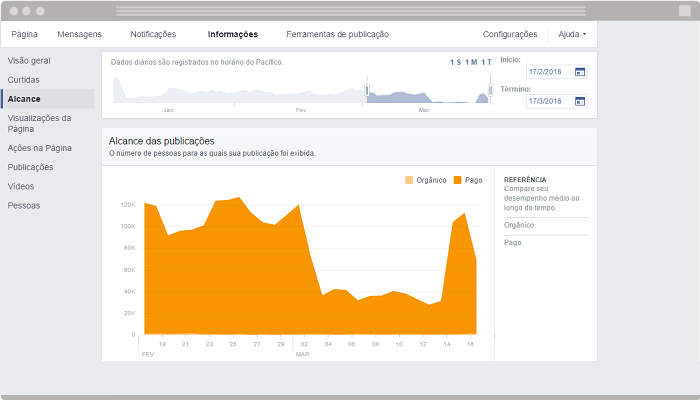Select Pago under Referência
The image size is (700, 400).
point(512,242)
